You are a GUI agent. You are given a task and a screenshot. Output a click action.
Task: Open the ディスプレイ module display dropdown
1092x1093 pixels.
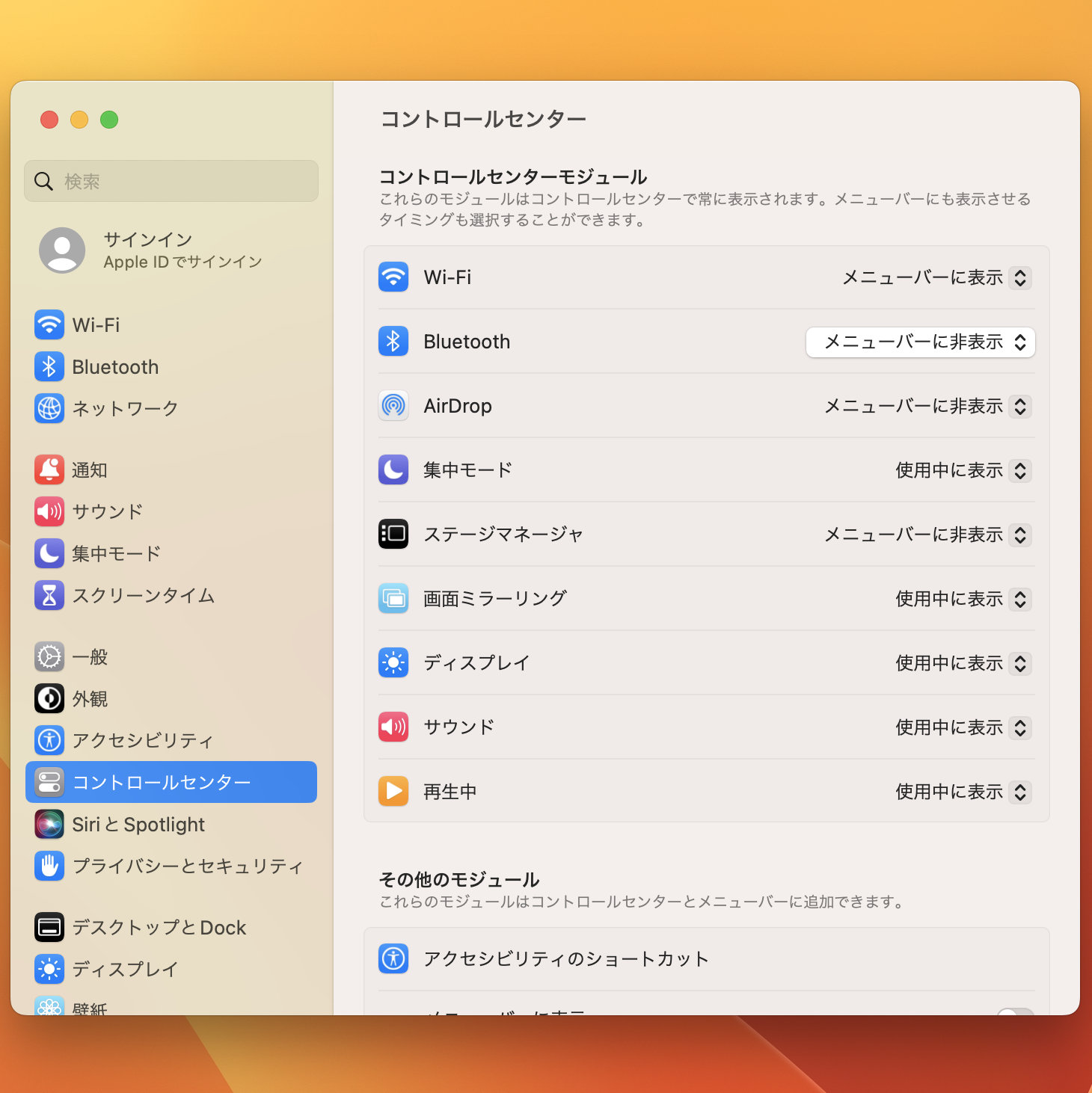(x=963, y=664)
